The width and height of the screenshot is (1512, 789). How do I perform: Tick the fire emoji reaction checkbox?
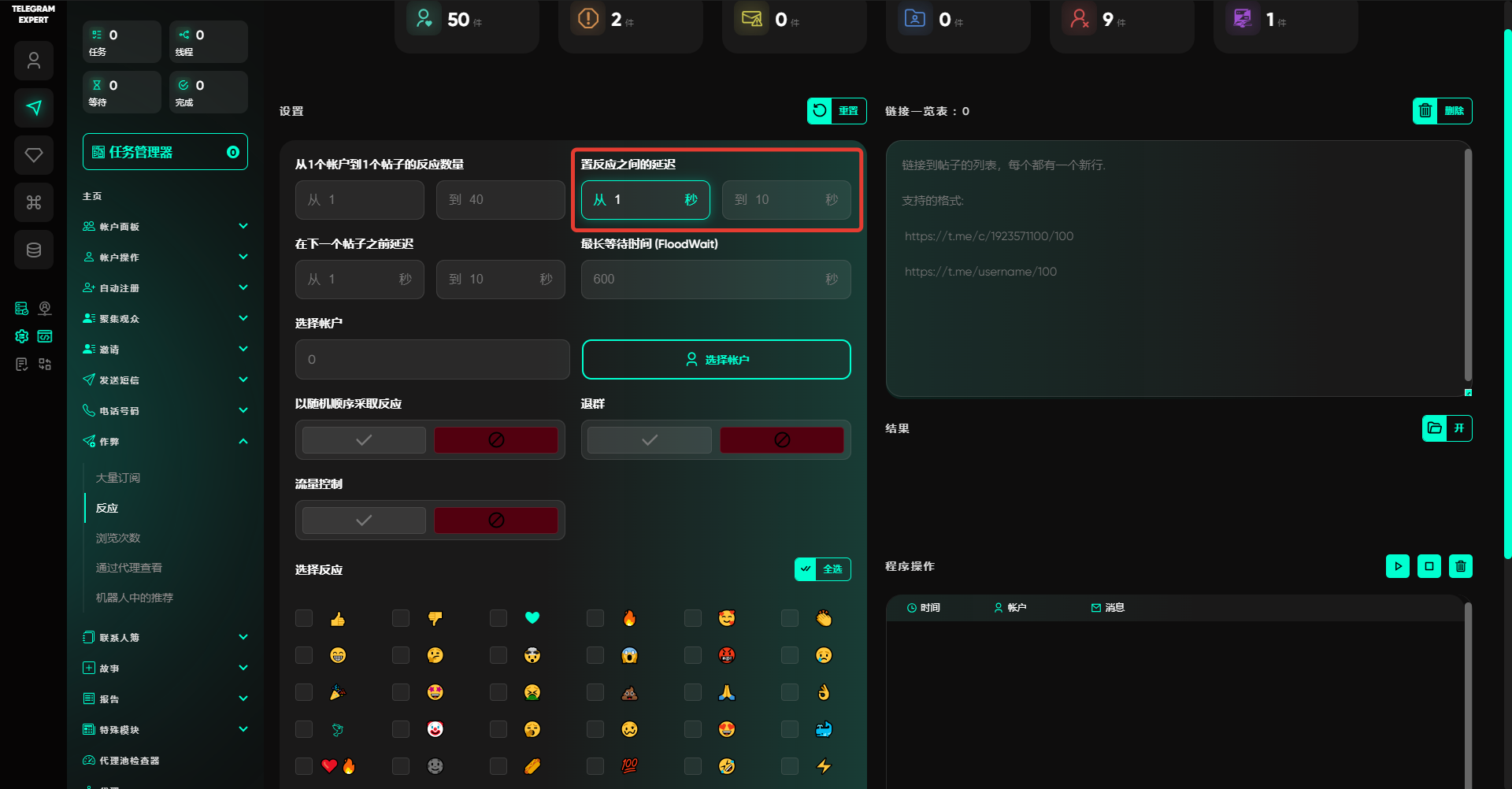tap(595, 618)
